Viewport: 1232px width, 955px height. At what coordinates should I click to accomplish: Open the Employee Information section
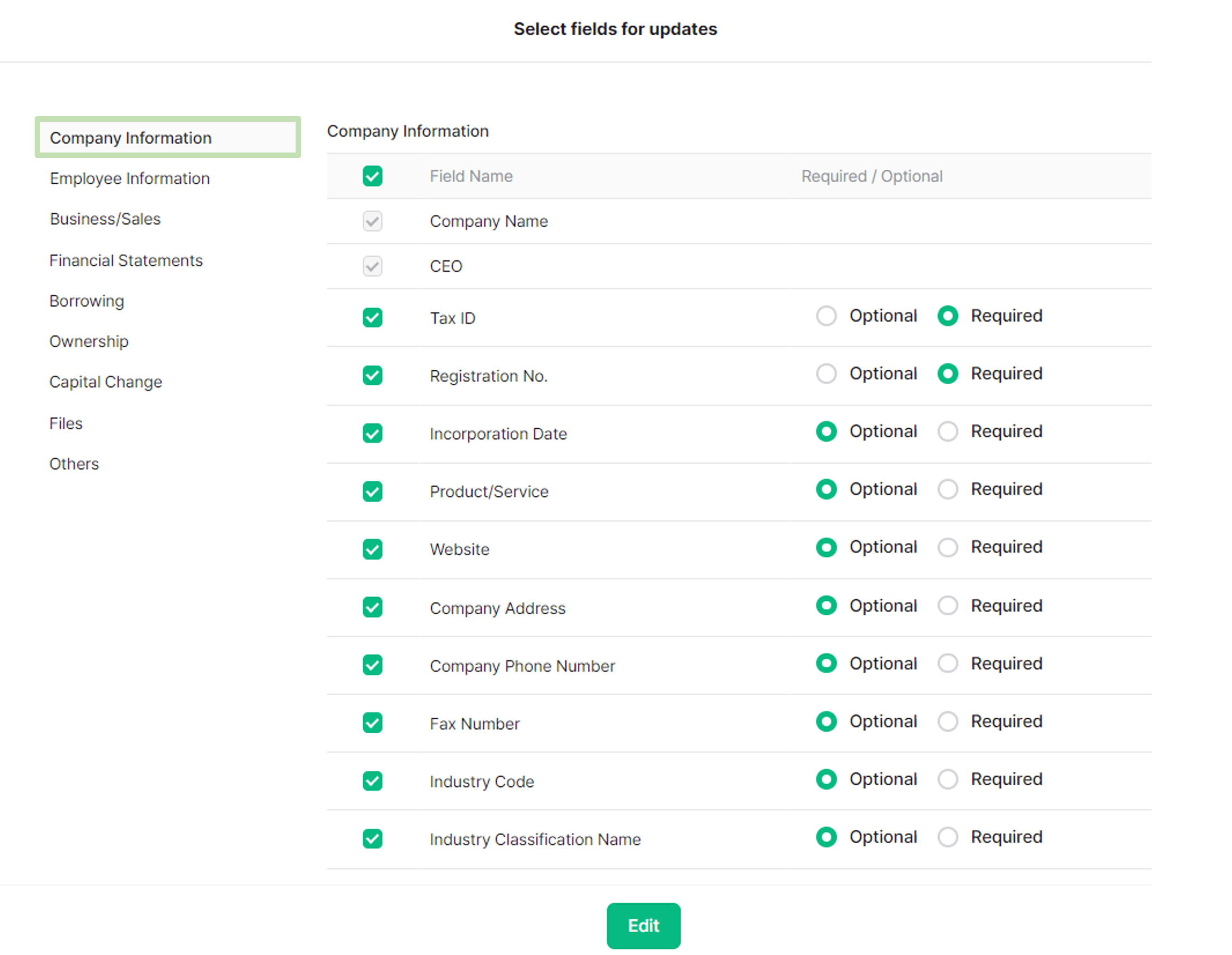[x=130, y=178]
